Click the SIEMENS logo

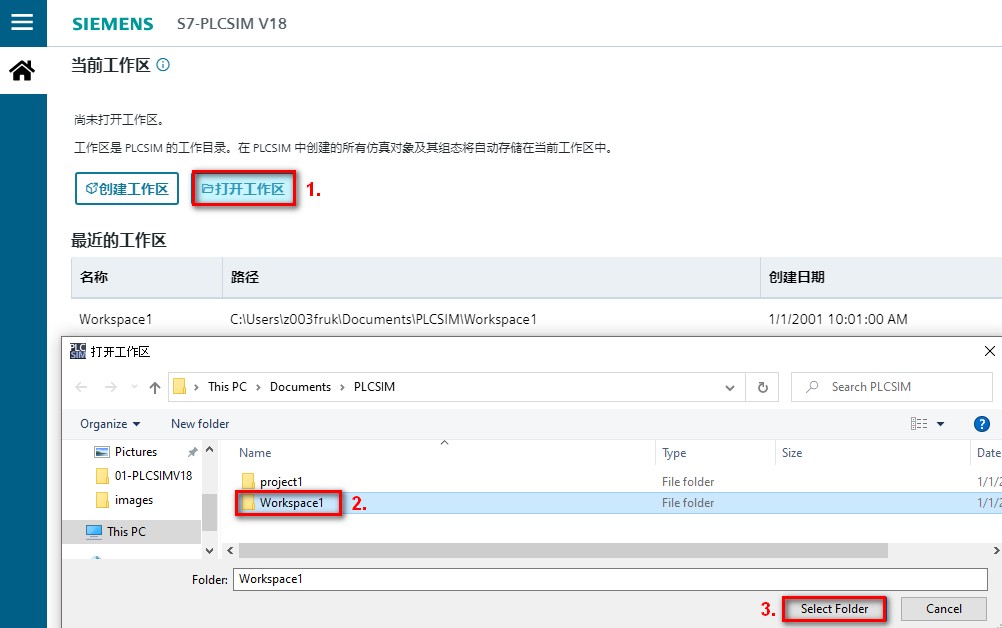click(112, 24)
